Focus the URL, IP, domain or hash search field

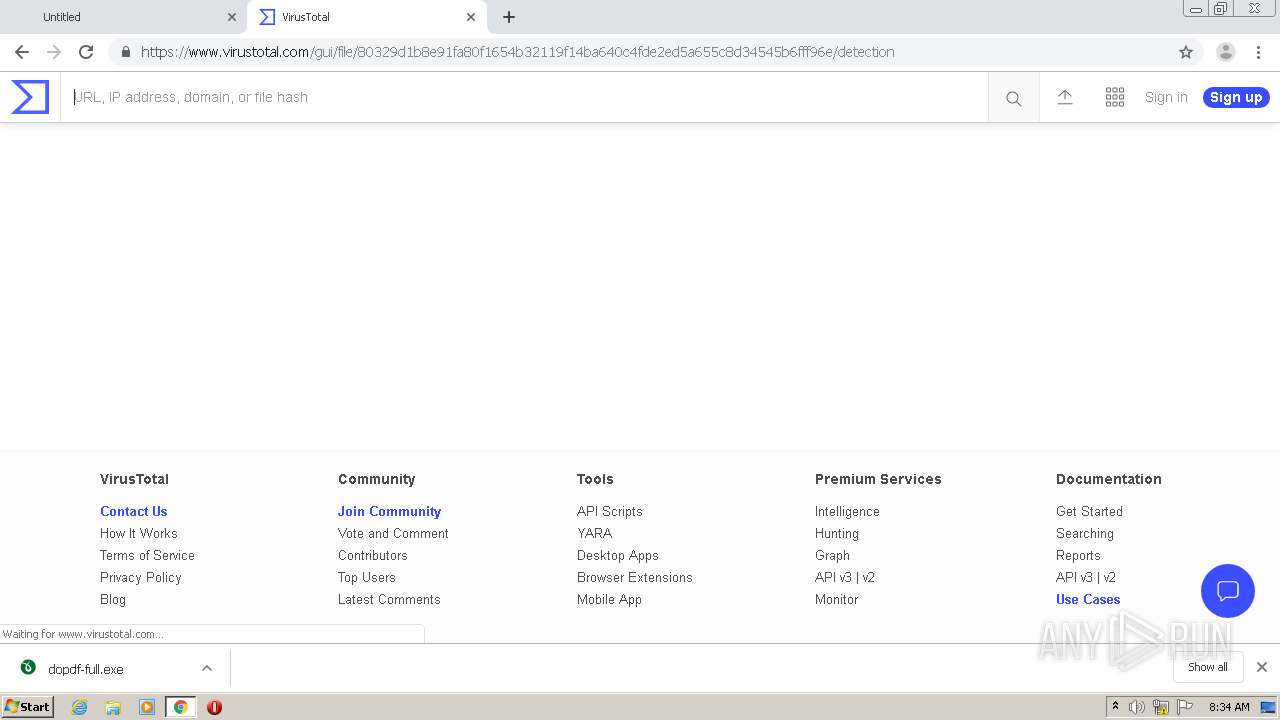(525, 97)
